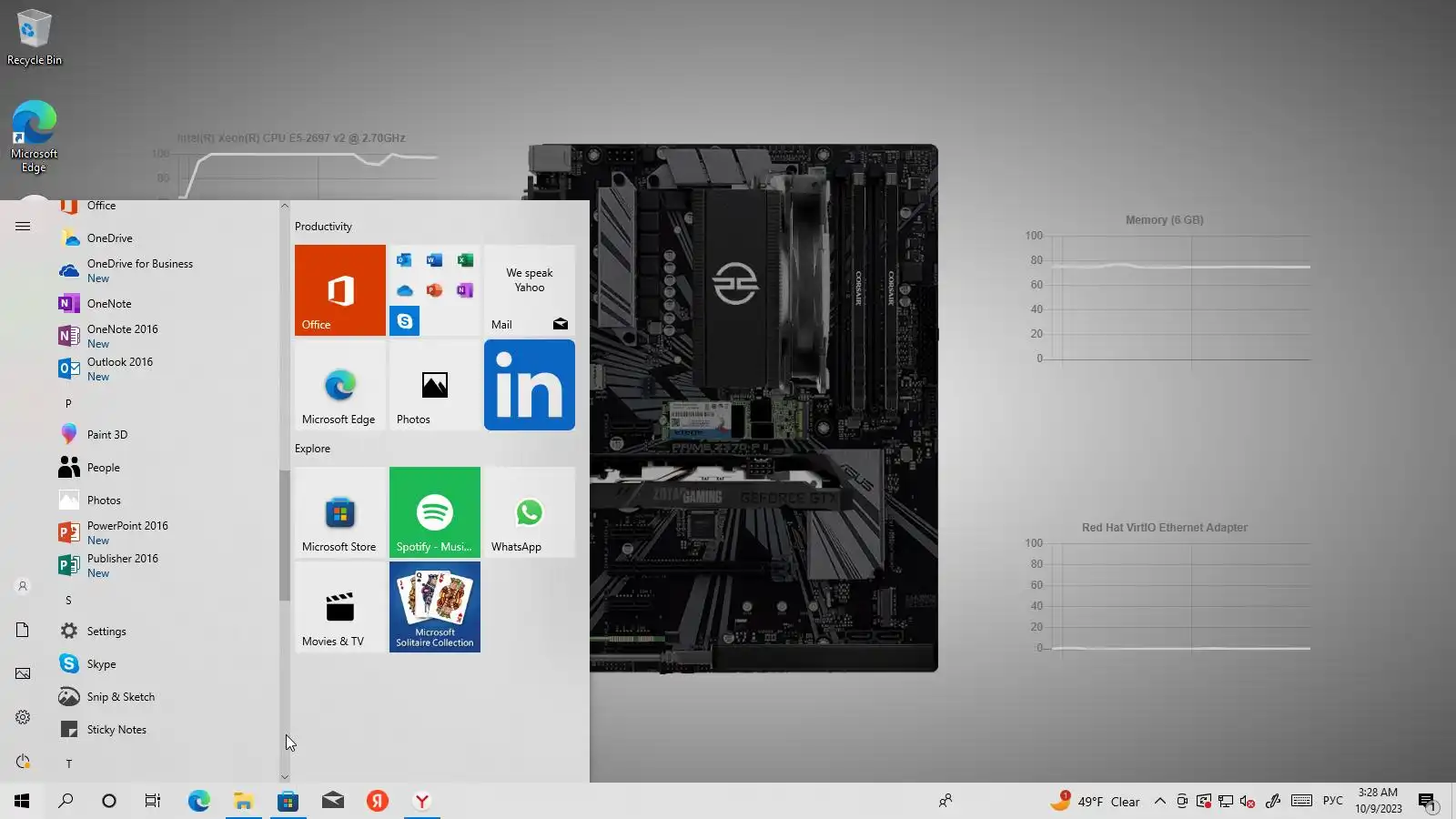Show hidden system tray icons
The width and height of the screenshot is (1456, 819).
click(1159, 801)
